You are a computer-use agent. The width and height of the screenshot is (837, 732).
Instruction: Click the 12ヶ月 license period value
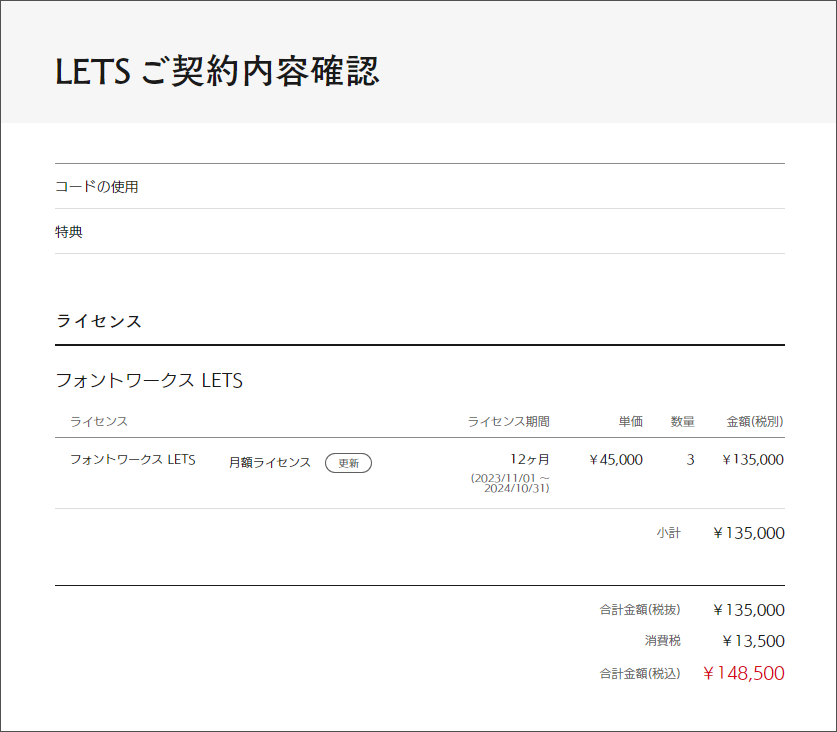[529, 460]
